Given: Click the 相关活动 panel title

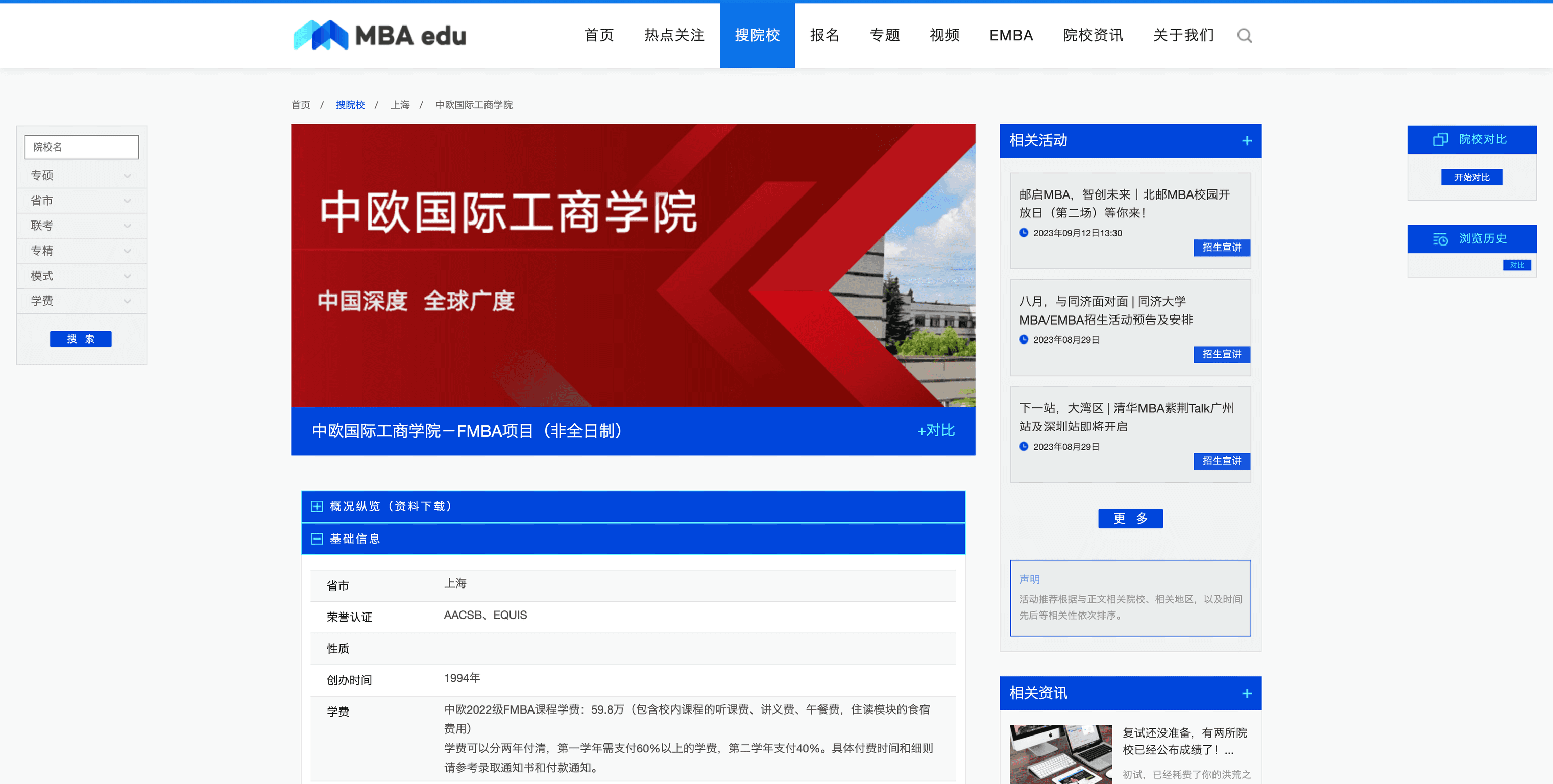Looking at the screenshot, I should pos(1038,141).
